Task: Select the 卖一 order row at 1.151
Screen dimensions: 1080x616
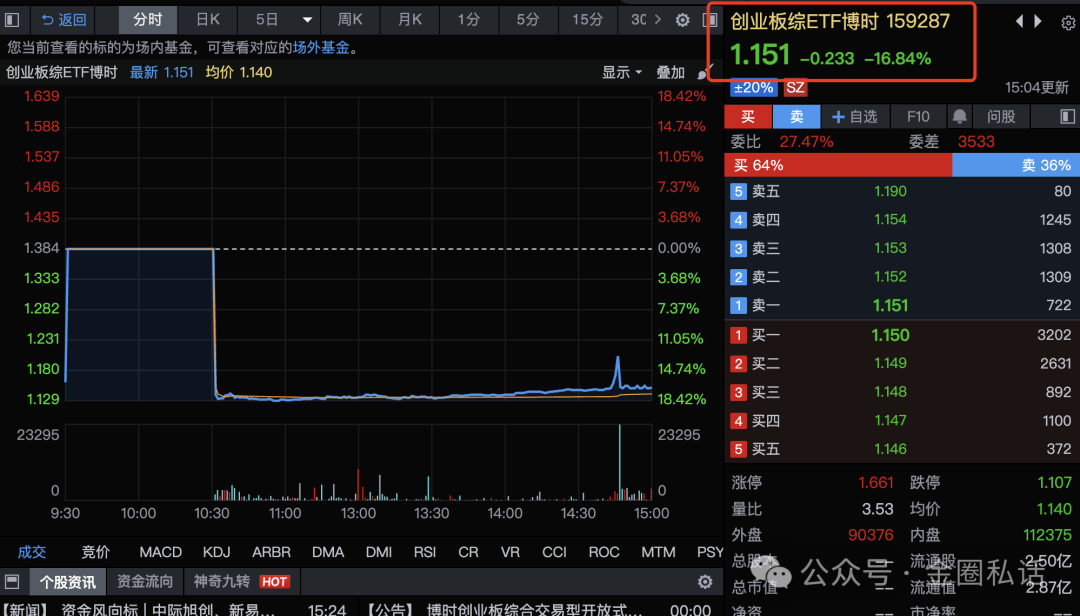Action: tap(901, 305)
